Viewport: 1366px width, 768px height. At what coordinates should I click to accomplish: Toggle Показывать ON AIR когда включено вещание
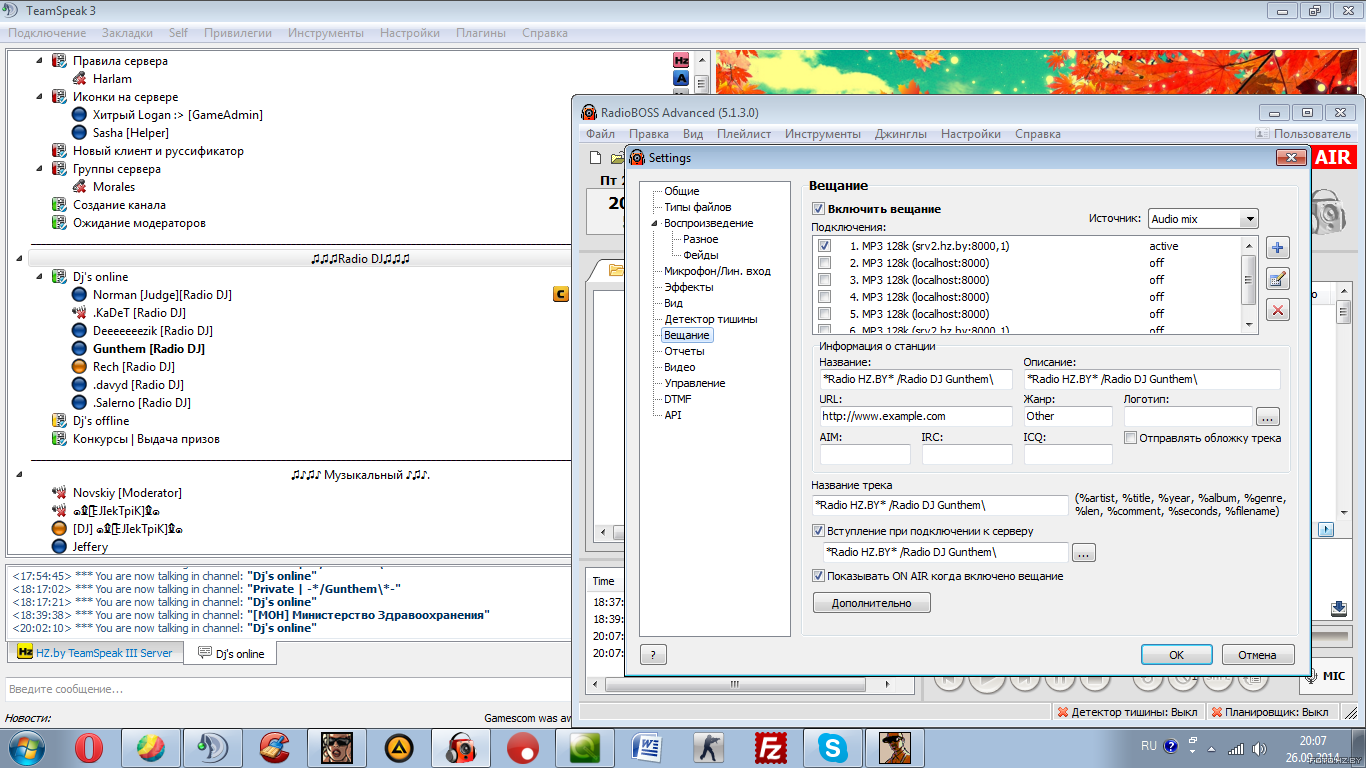(818, 576)
